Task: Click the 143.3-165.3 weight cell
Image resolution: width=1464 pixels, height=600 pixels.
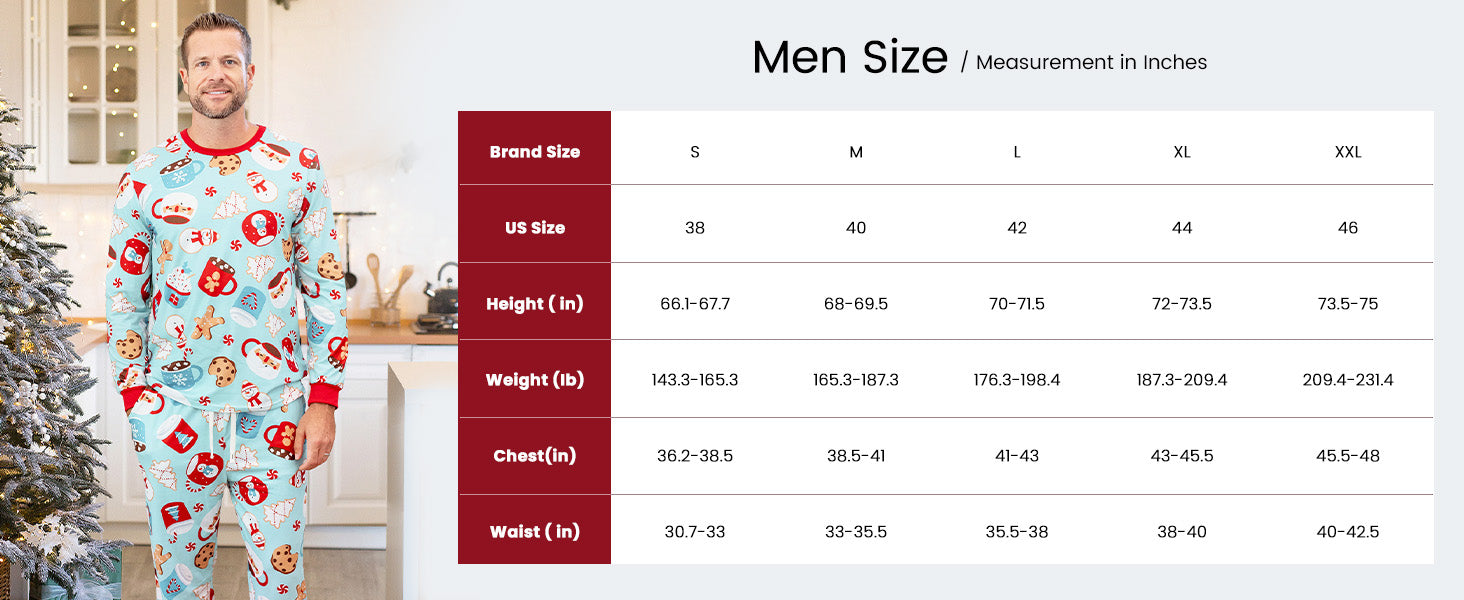Action: [695, 380]
